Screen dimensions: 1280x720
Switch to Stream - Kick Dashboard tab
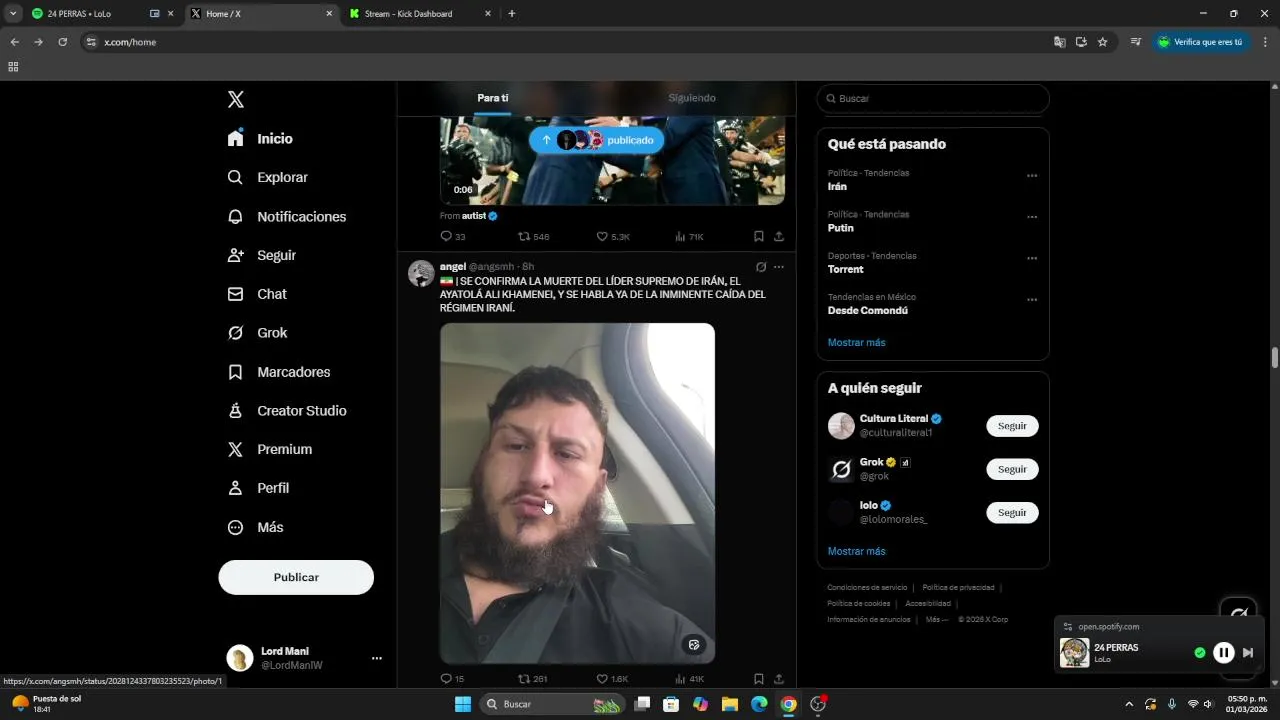coord(420,14)
